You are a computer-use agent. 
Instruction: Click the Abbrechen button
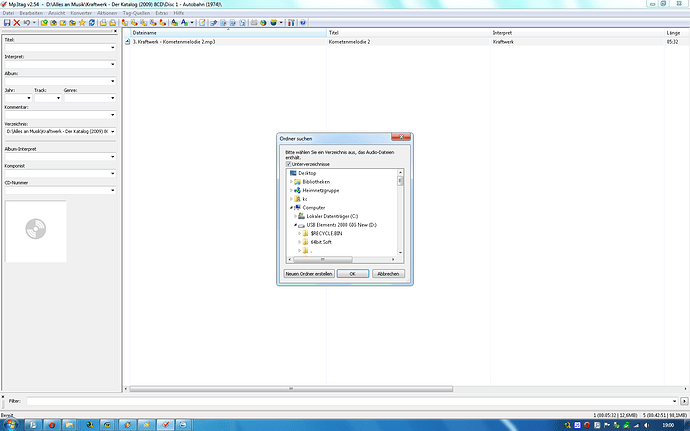point(388,273)
